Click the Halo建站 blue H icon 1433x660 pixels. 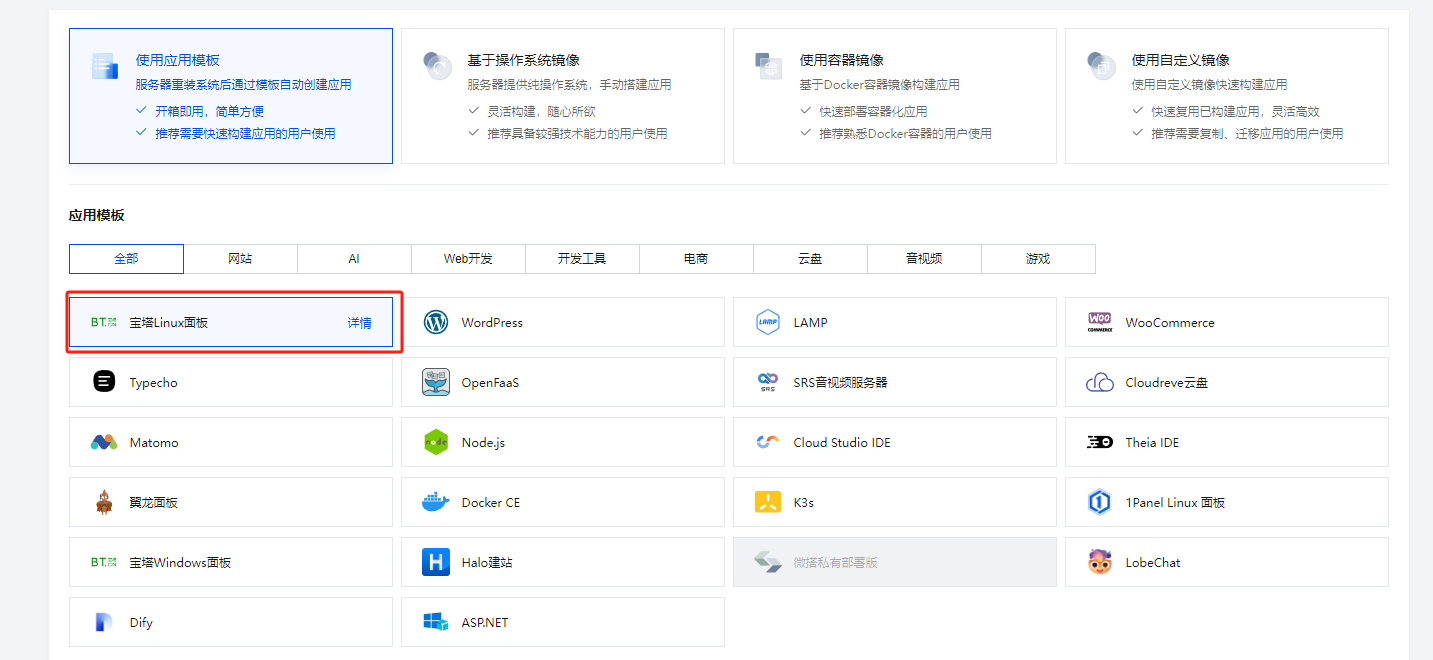[436, 562]
